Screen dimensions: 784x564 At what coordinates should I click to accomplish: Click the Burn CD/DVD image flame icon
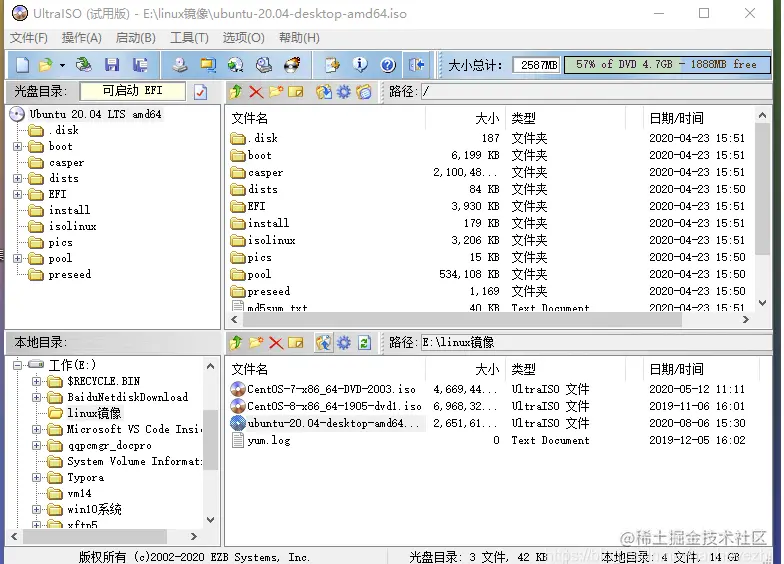tap(292, 64)
